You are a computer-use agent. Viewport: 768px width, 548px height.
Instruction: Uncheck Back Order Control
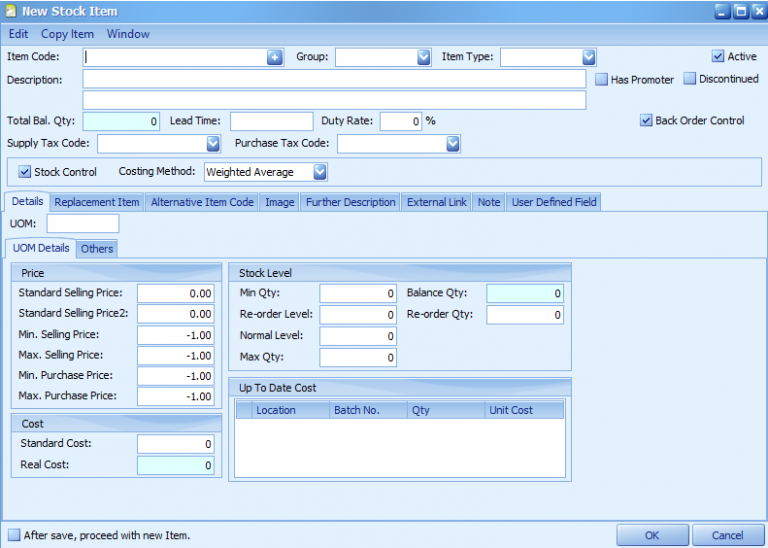(646, 121)
